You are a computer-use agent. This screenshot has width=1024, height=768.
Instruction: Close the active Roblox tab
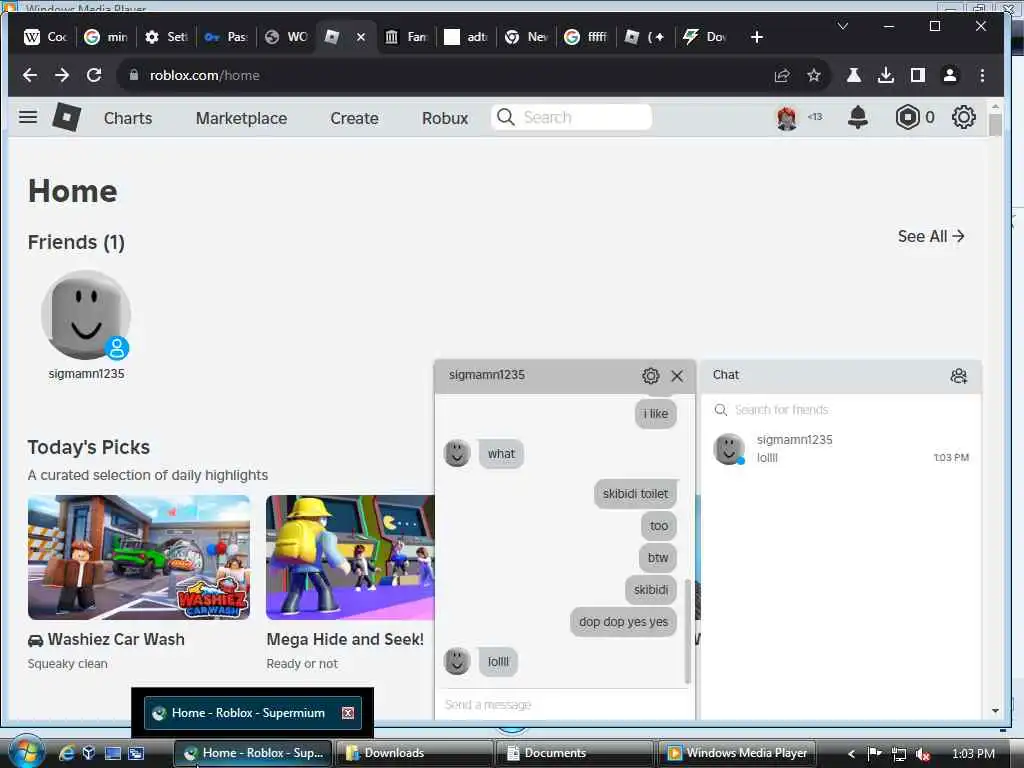[360, 37]
